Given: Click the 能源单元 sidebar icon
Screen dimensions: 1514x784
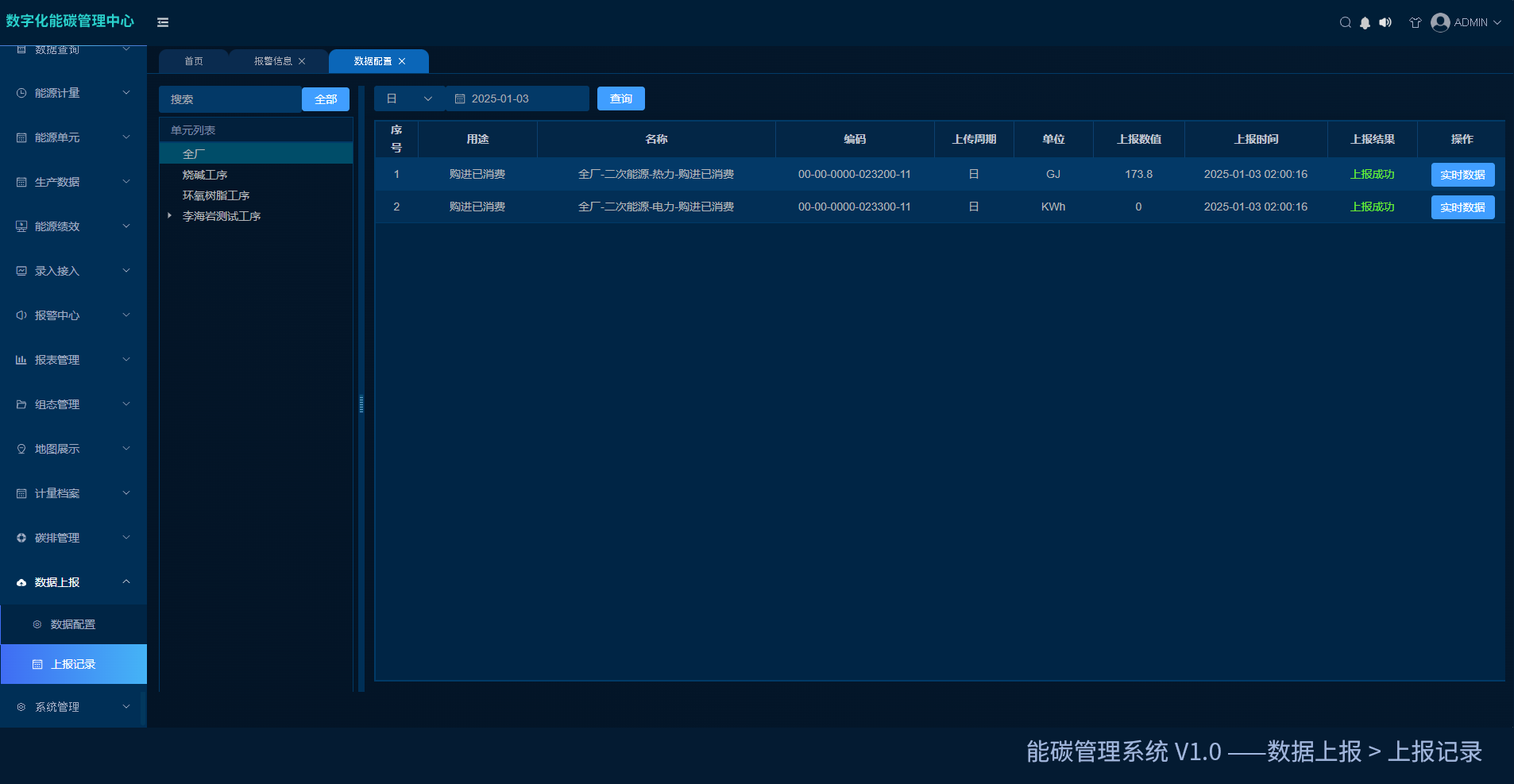Looking at the screenshot, I should click(21, 137).
